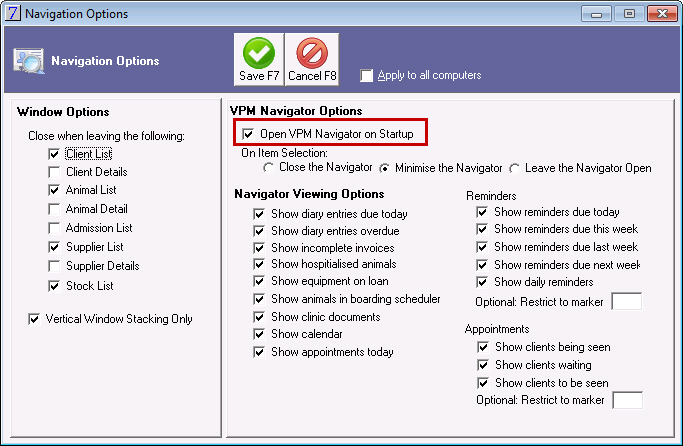Click the "On Item Selection:" label

click(x=284, y=153)
